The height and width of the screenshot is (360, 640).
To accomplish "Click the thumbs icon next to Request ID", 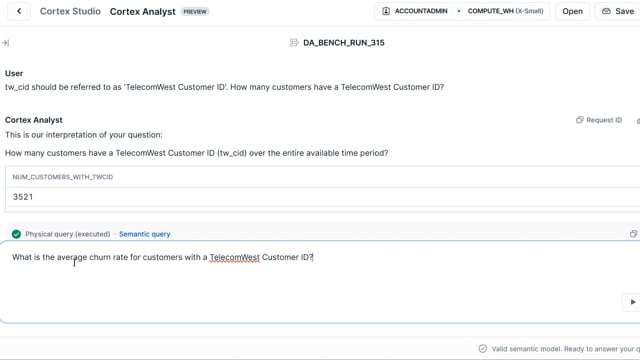I will pos(638,120).
